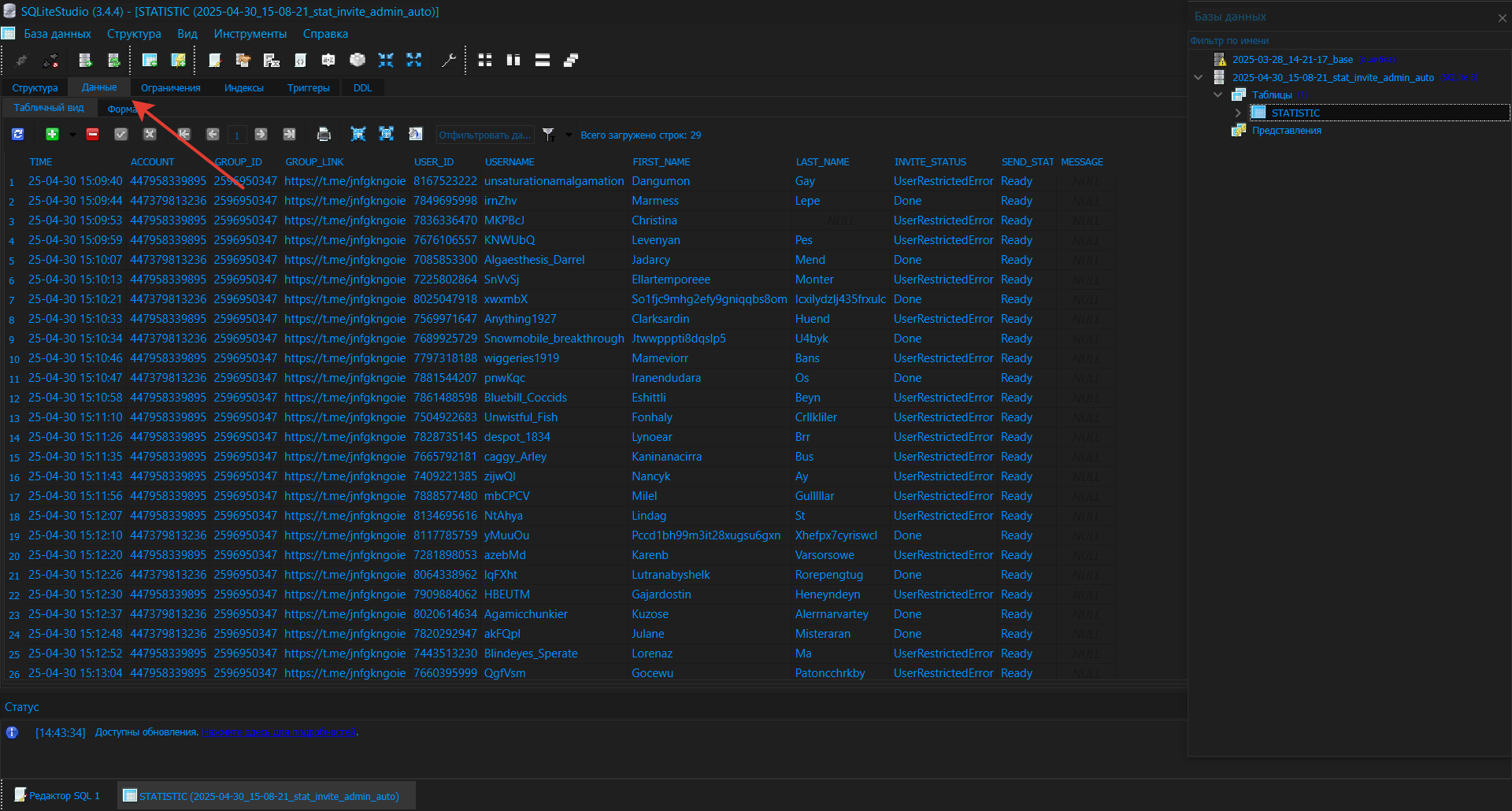Delete the selected row using red minus icon
Image resolution: width=1512 pixels, height=811 pixels.
pyautogui.click(x=92, y=134)
